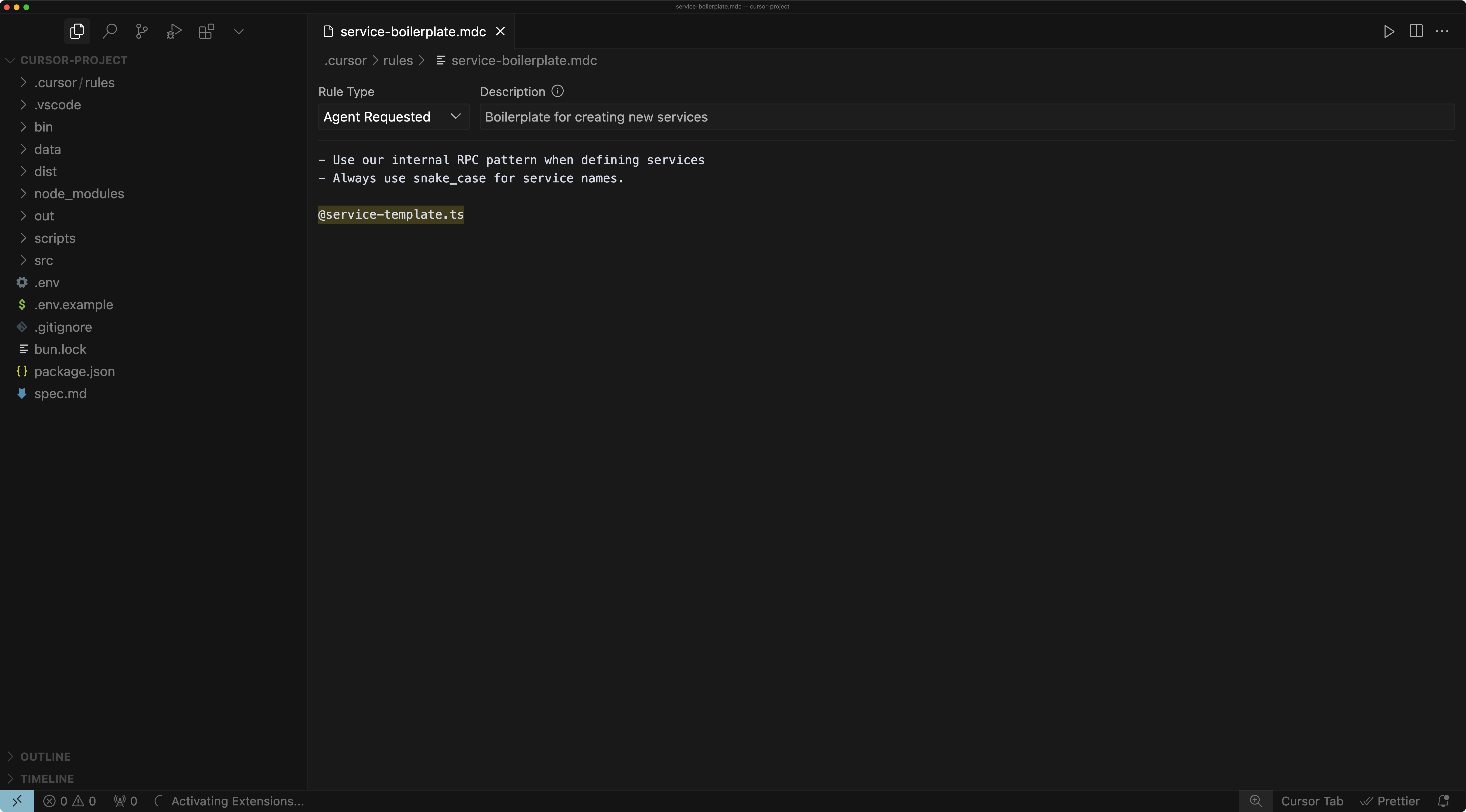1466x812 pixels.
Task: Click into the Description text field
Action: (x=967, y=117)
